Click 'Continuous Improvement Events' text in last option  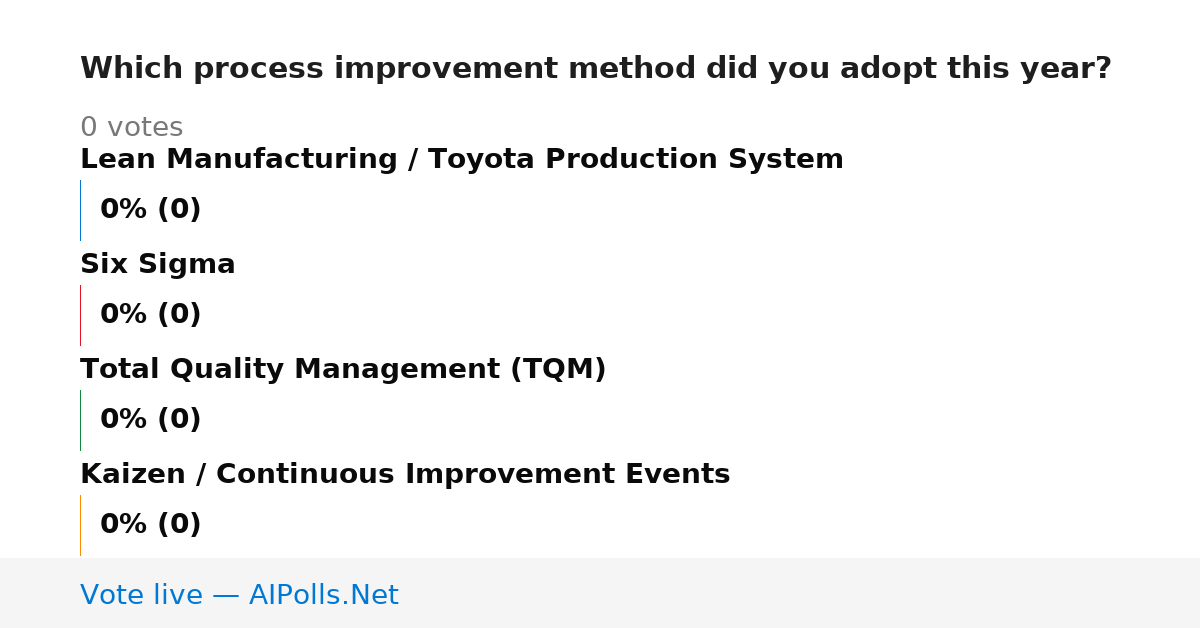[x=473, y=474]
